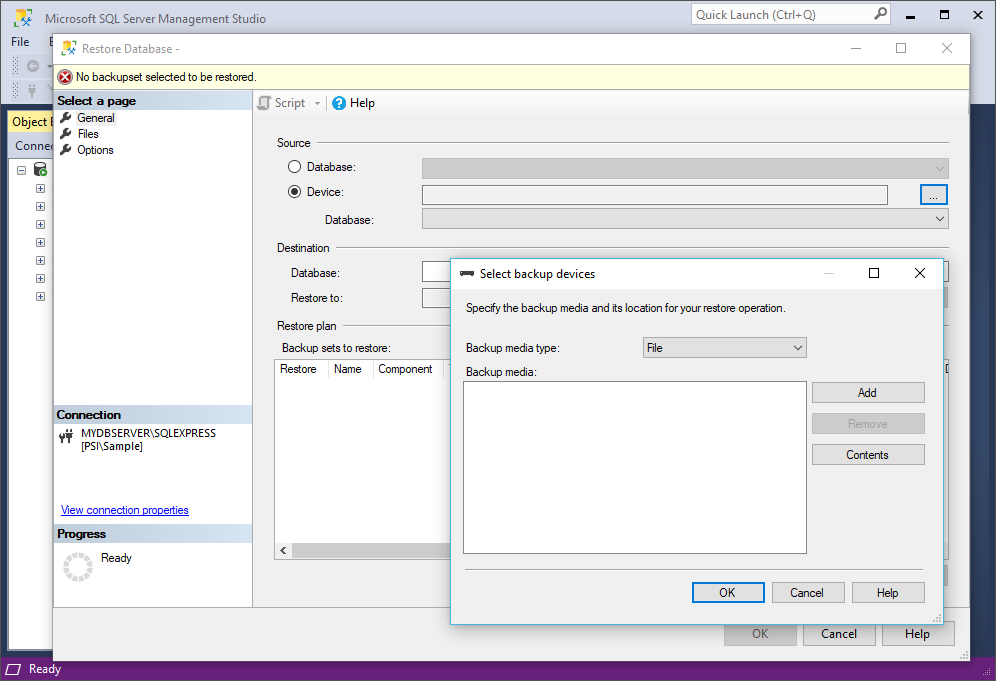This screenshot has height=681, width=996.
Task: Choose the Database source radio button
Action: click(294, 167)
